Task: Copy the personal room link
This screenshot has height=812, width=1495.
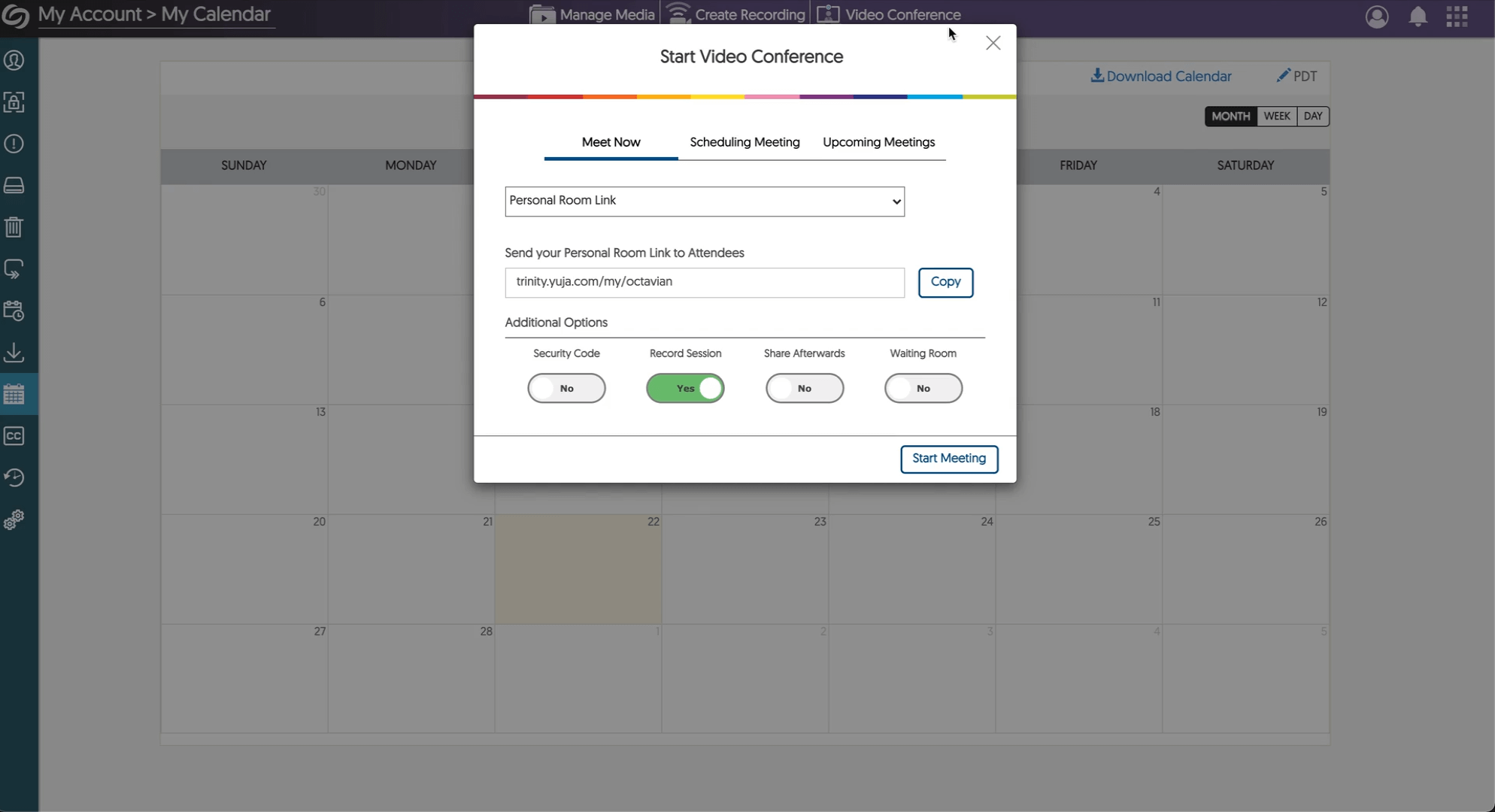Action: pos(945,282)
